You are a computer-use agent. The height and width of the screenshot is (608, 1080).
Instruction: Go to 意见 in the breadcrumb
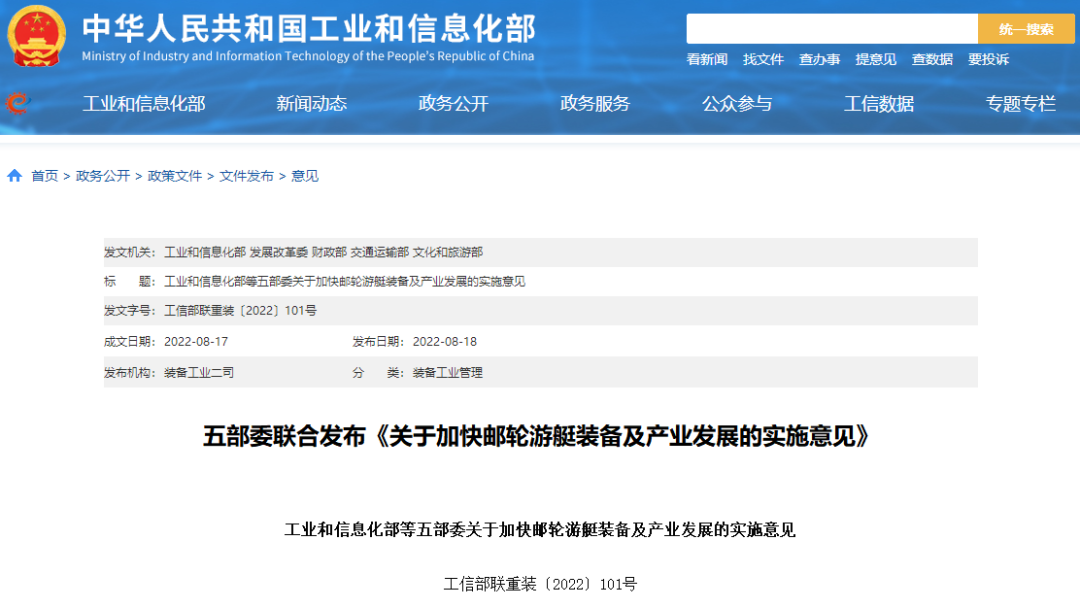coord(305,176)
